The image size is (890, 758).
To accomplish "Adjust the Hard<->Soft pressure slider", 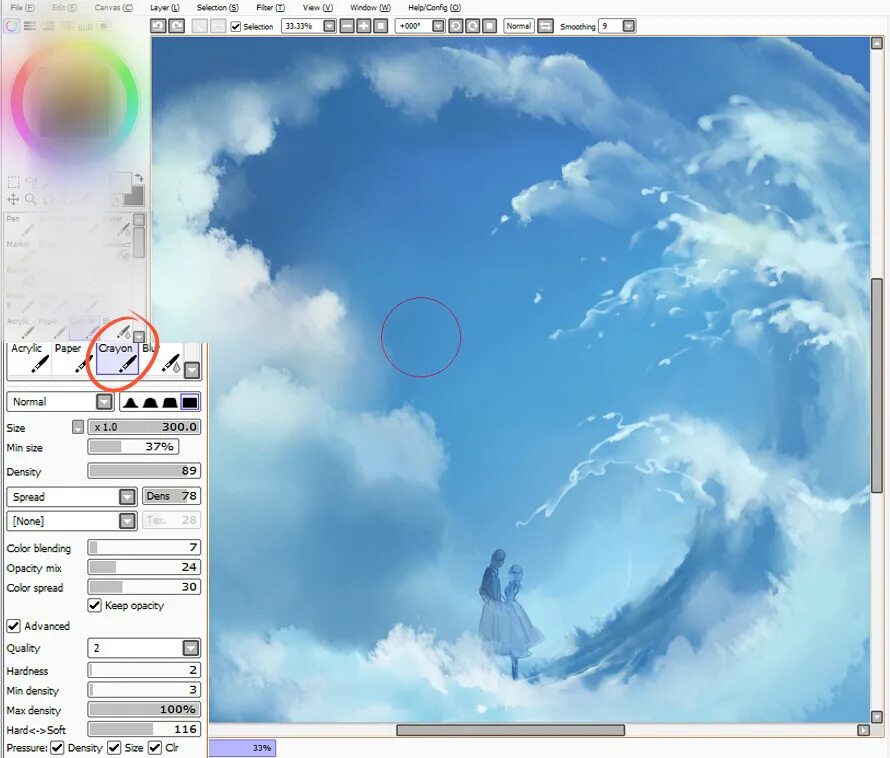I will point(144,729).
